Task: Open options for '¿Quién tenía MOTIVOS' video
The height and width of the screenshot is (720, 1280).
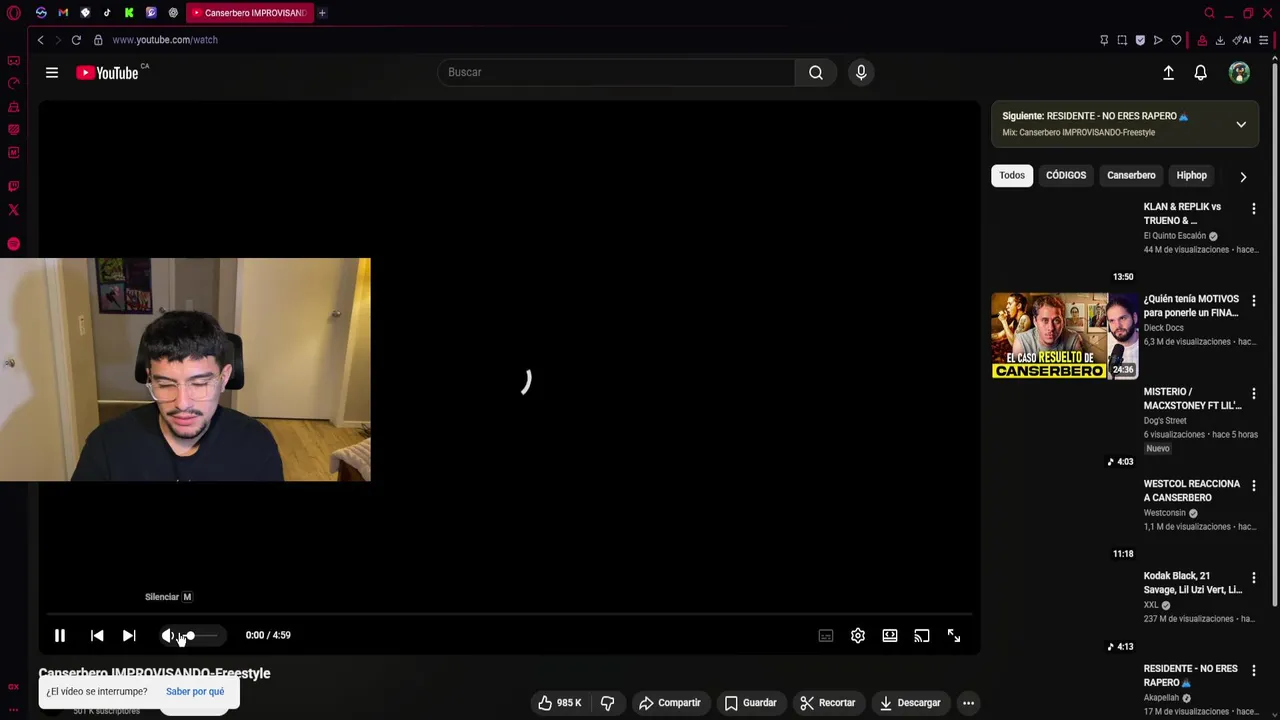Action: click(x=1254, y=300)
